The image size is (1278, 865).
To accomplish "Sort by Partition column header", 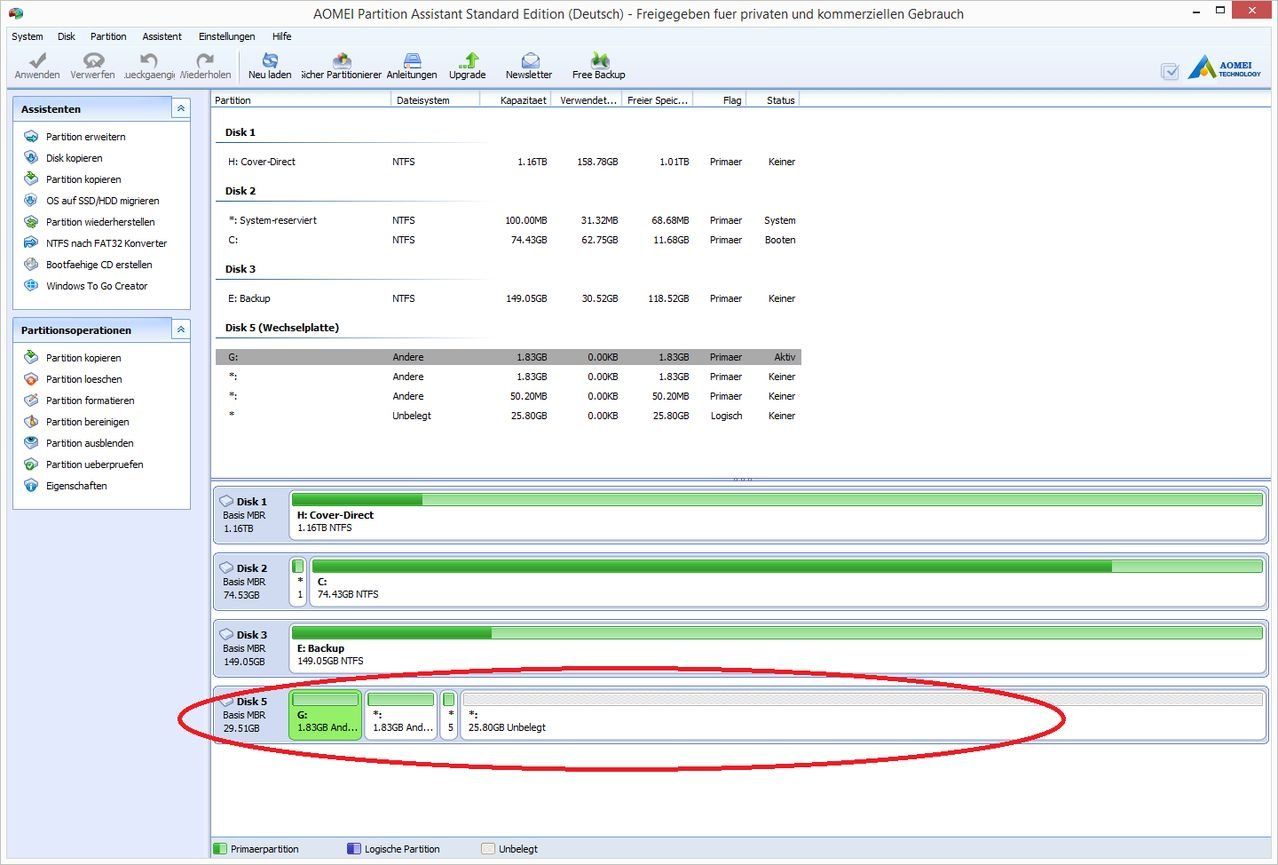I will pyautogui.click(x=301, y=100).
